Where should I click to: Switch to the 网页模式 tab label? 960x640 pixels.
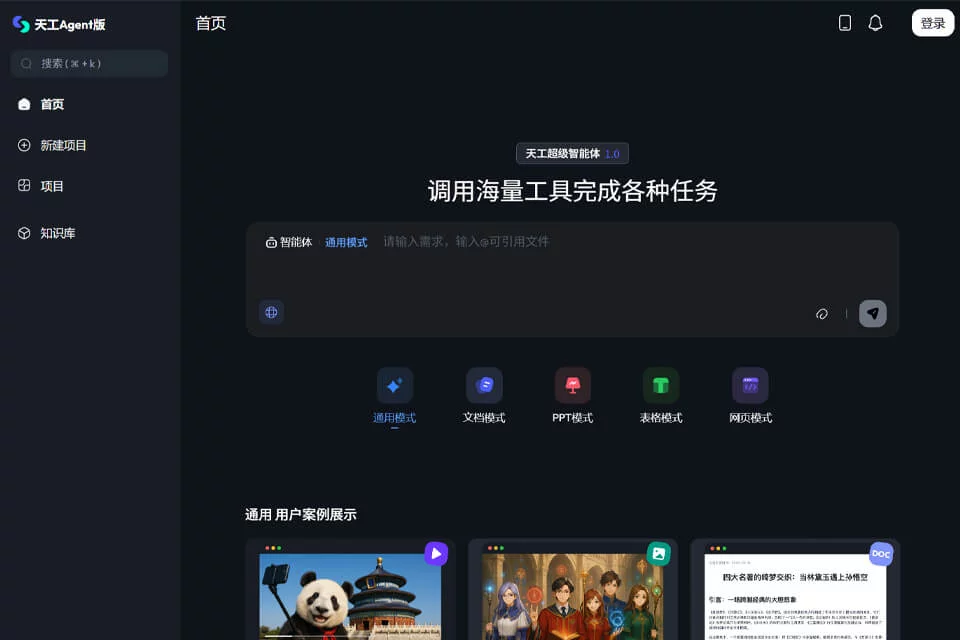[x=750, y=418]
